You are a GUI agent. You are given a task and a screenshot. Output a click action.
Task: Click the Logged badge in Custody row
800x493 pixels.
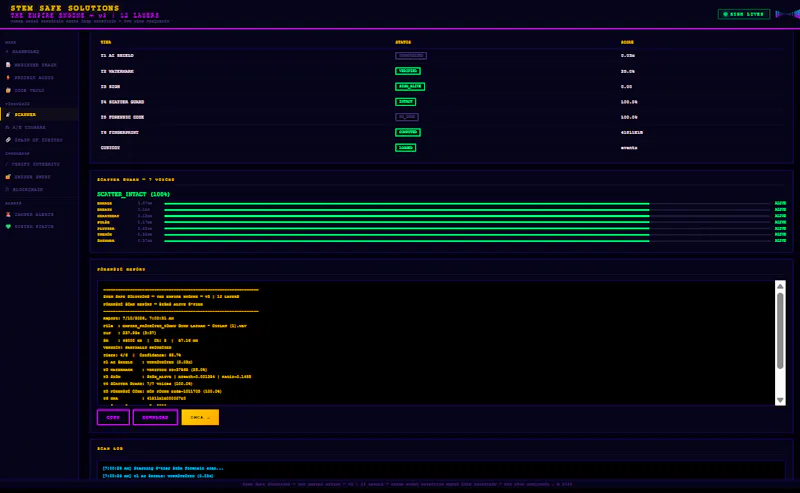406,148
